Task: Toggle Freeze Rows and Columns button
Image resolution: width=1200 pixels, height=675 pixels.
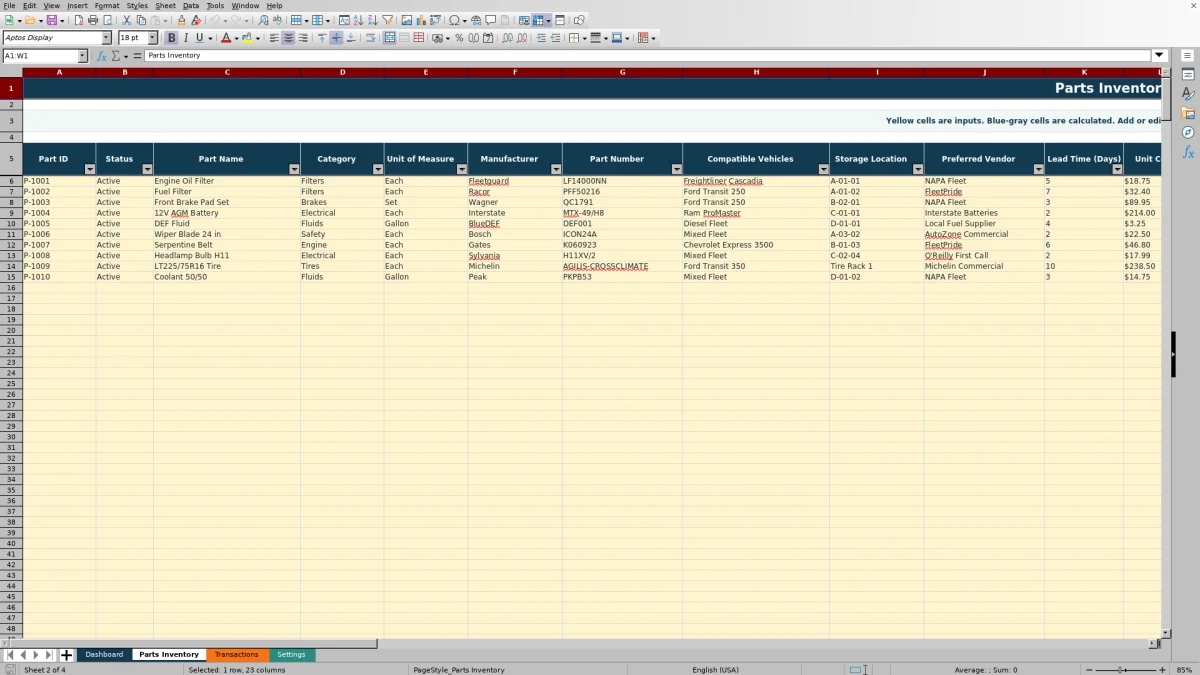Action: pyautogui.click(x=538, y=20)
